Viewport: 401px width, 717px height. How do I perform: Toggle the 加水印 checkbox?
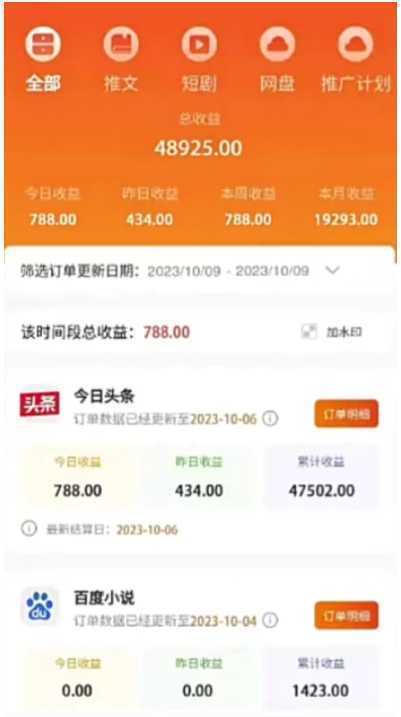309,332
